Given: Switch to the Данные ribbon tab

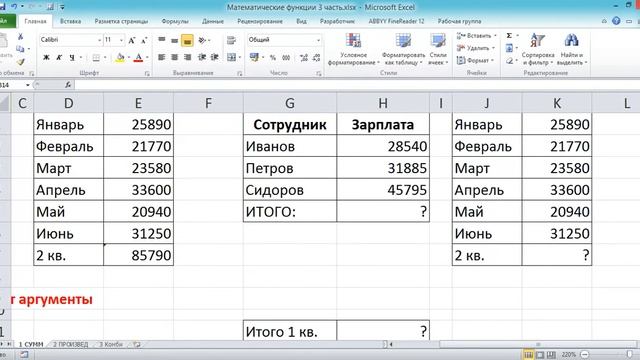Looking at the screenshot, I should coord(213,21).
